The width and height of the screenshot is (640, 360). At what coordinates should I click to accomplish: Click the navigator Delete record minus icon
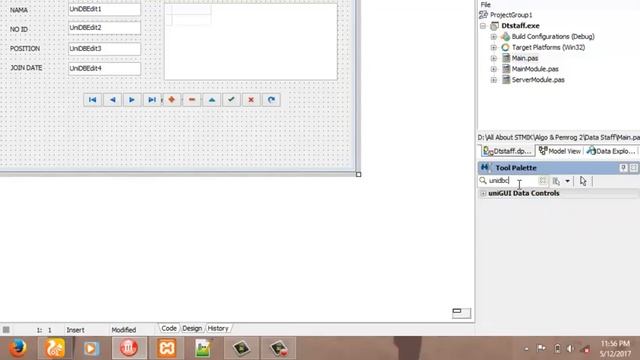coord(192,100)
